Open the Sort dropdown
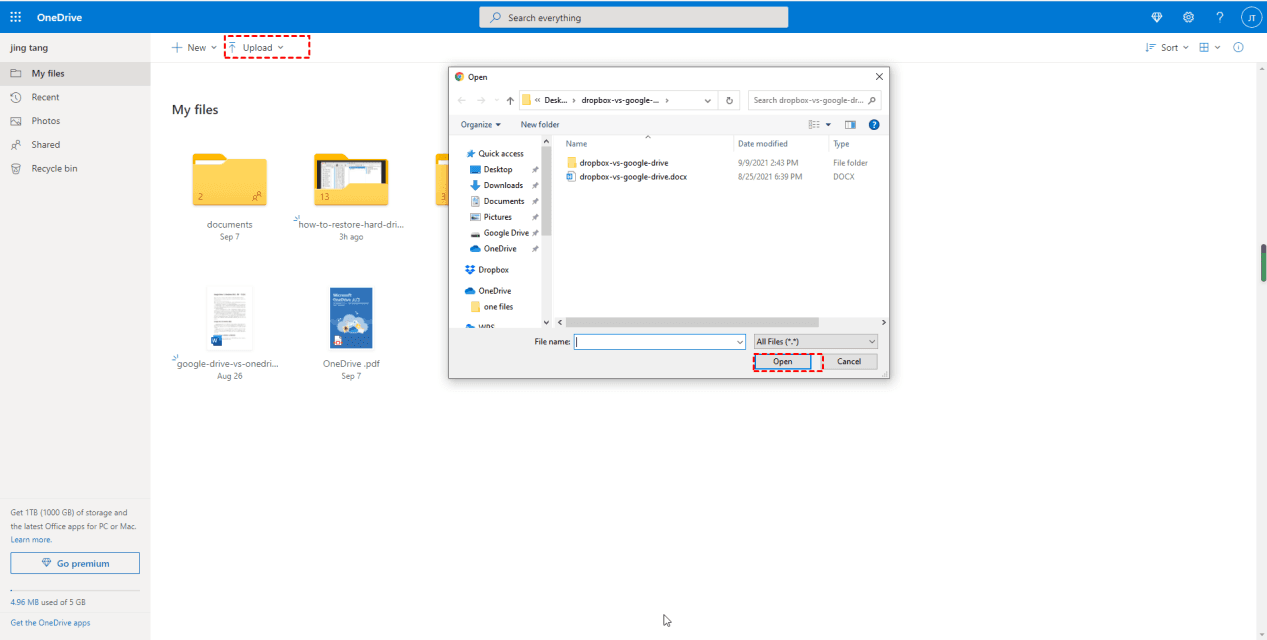The height and width of the screenshot is (640, 1267). 1167,47
